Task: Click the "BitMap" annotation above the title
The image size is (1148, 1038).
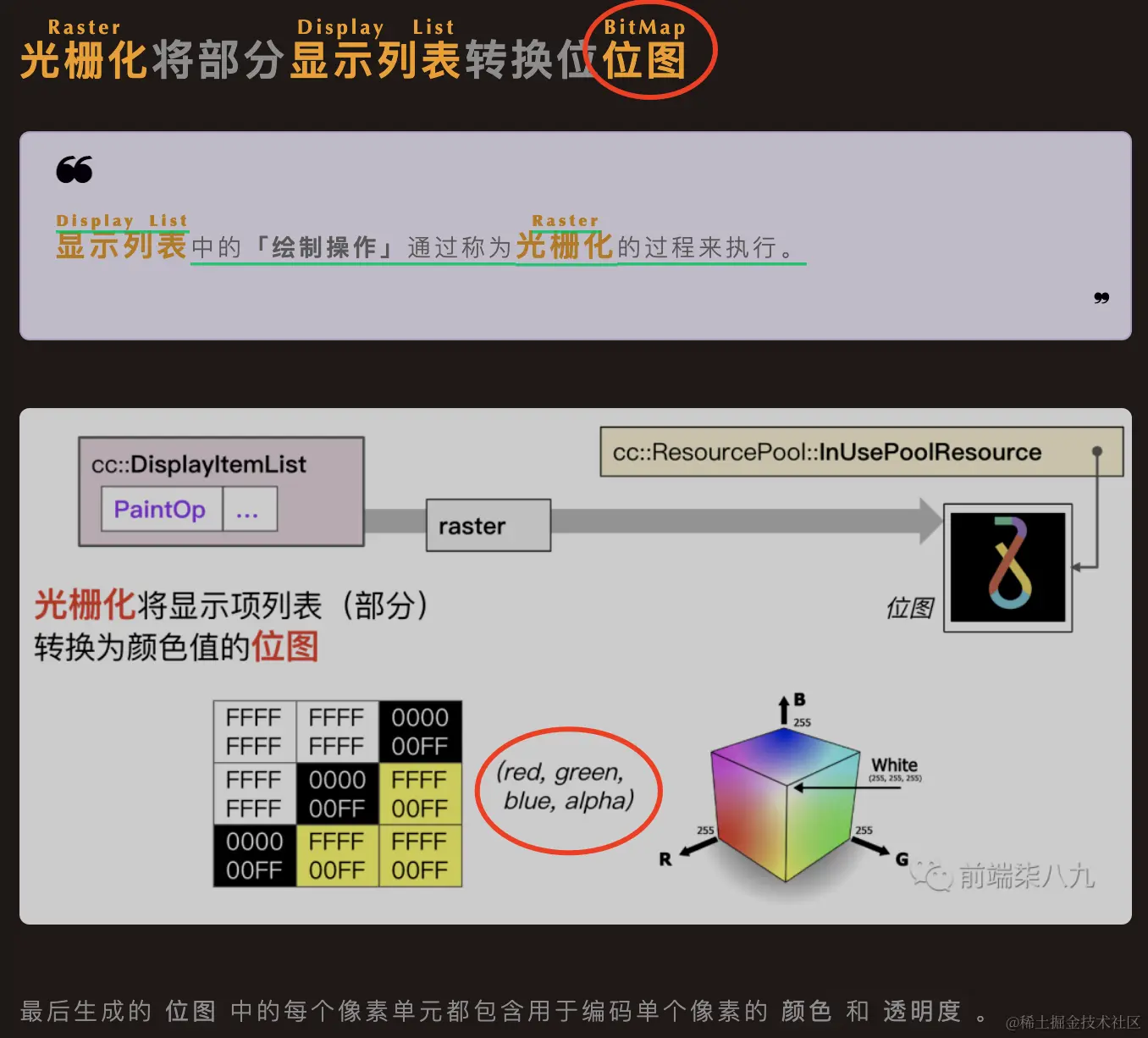Action: [x=645, y=27]
